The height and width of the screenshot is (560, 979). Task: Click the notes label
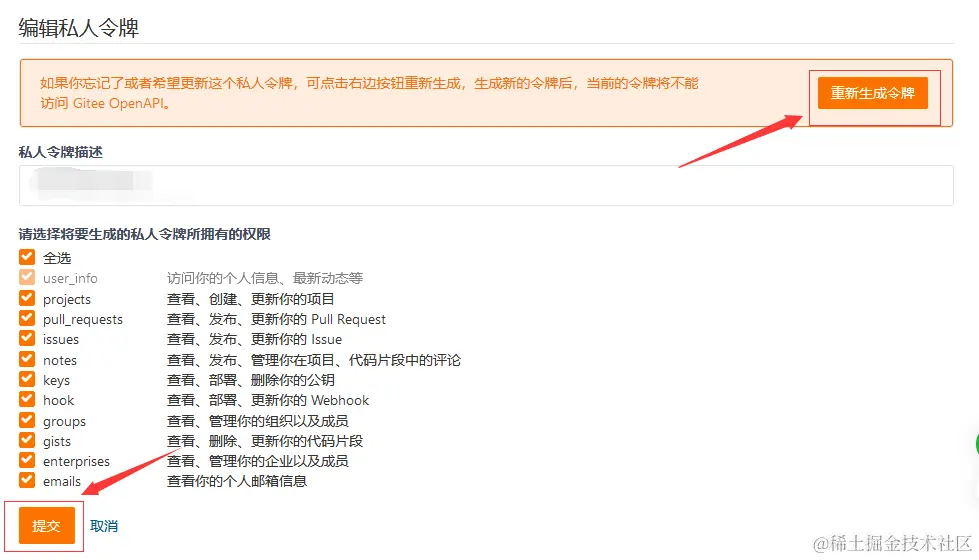[x=60, y=360]
